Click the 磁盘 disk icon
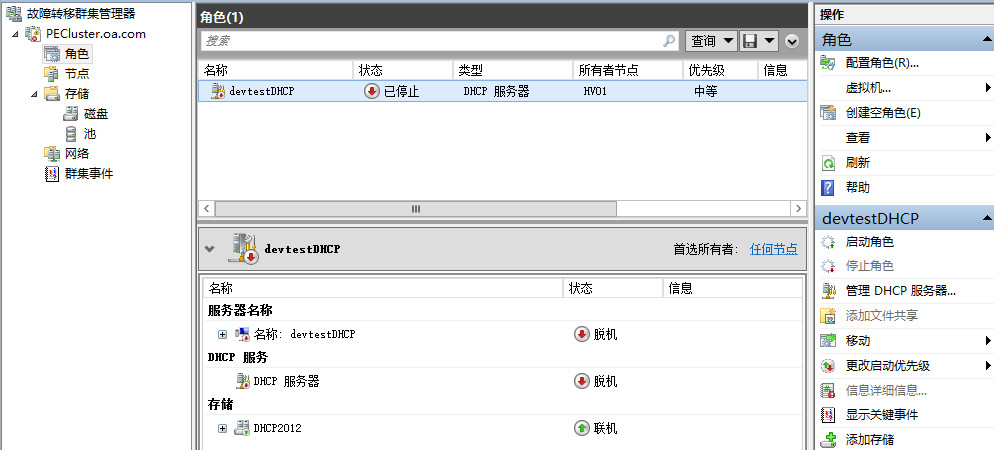 71,114
